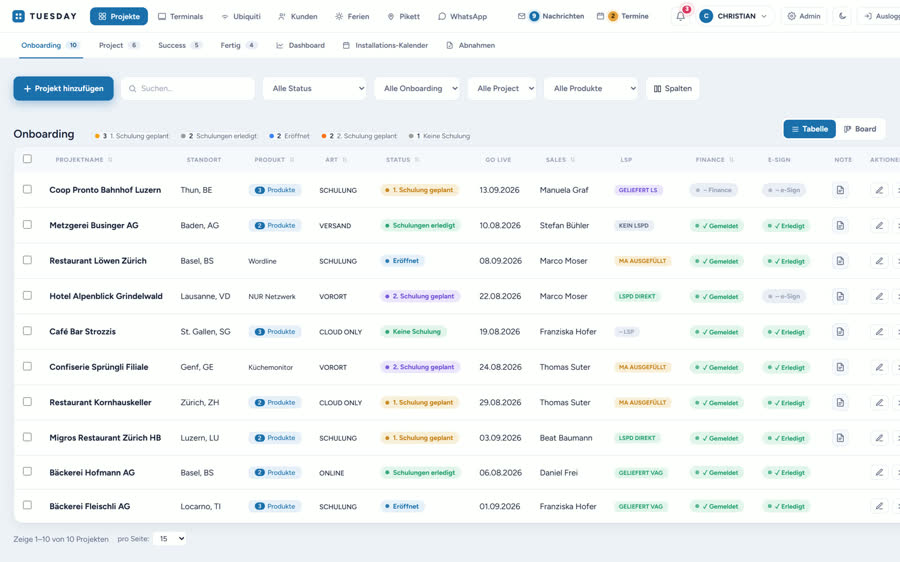
Task: Click edit pencil for Metzgerei Businger AG
Action: pos(879,226)
